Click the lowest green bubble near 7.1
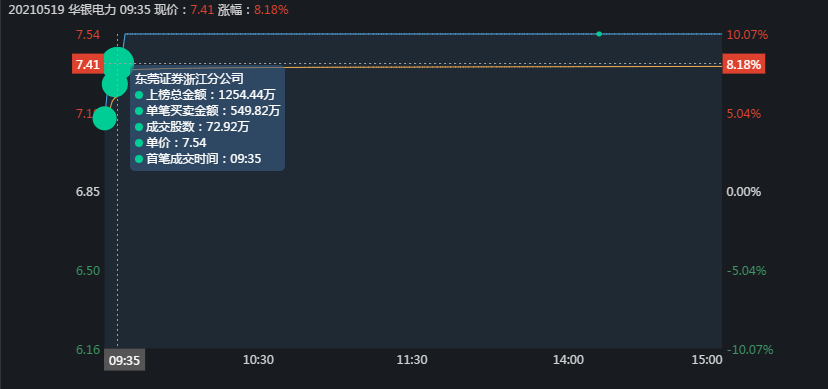This screenshot has height=389, width=828. (x=105, y=118)
